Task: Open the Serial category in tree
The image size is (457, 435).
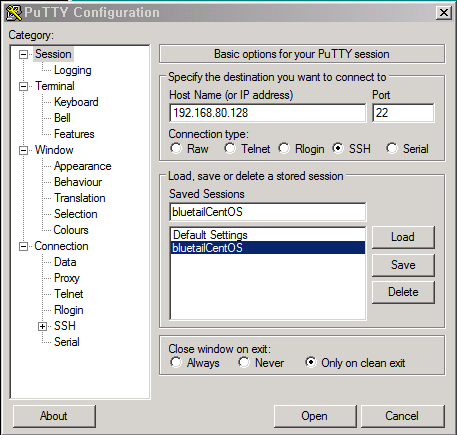Action: click(67, 342)
